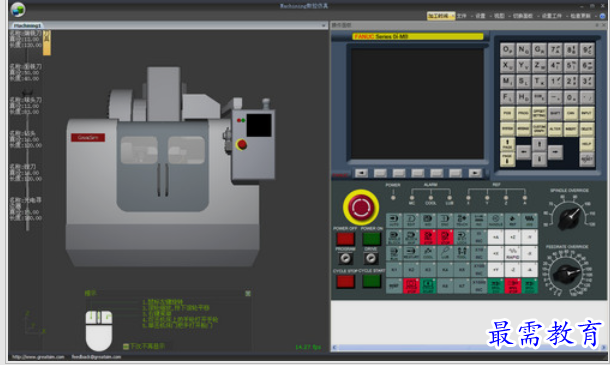Click the INSERT key on MDI keypad
The height and width of the screenshot is (365, 610).
click(571, 129)
